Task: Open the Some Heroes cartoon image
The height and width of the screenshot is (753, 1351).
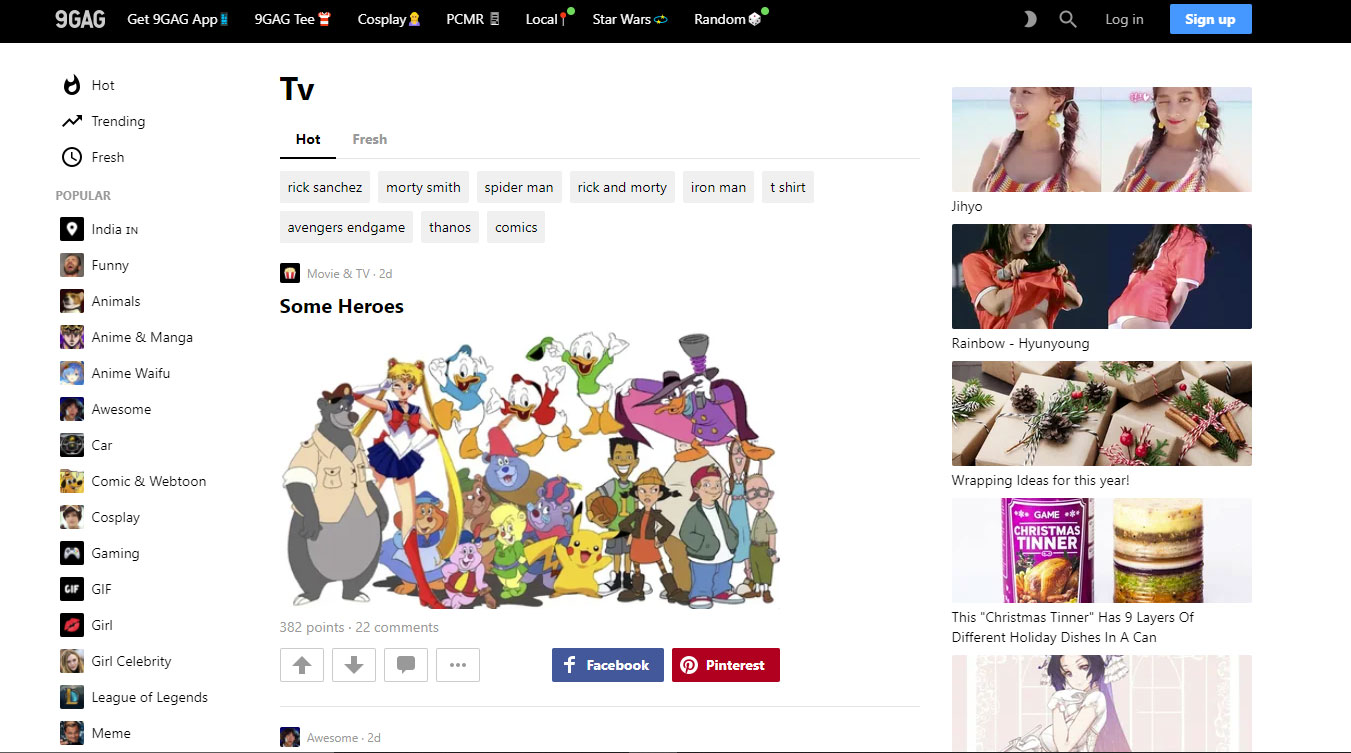Action: coord(530,469)
